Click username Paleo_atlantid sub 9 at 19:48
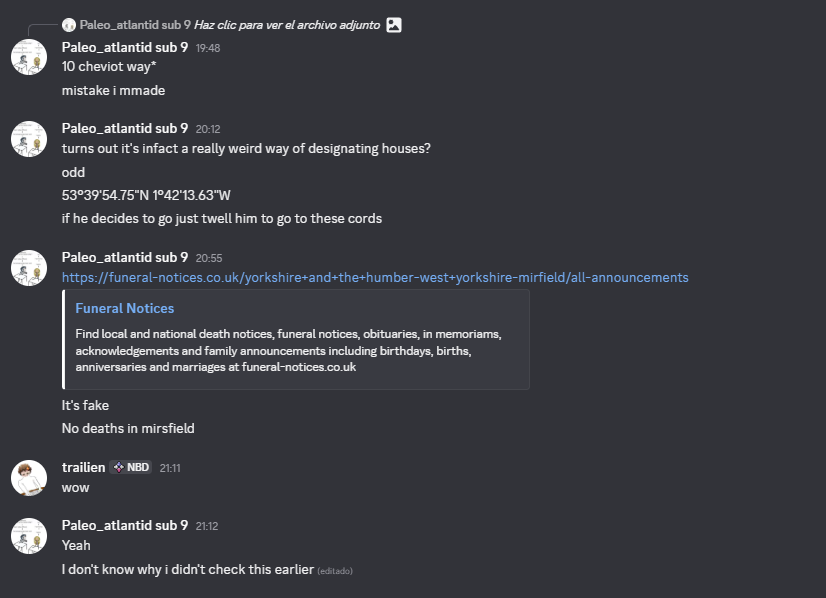The width and height of the screenshot is (826, 598). coord(125,47)
